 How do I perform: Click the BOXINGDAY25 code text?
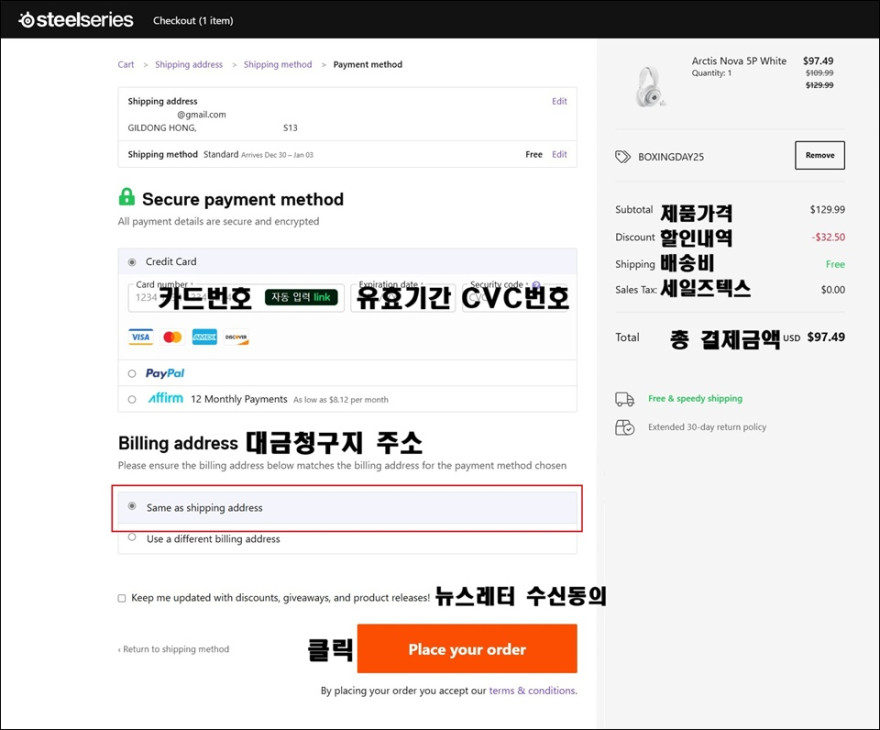pos(671,157)
